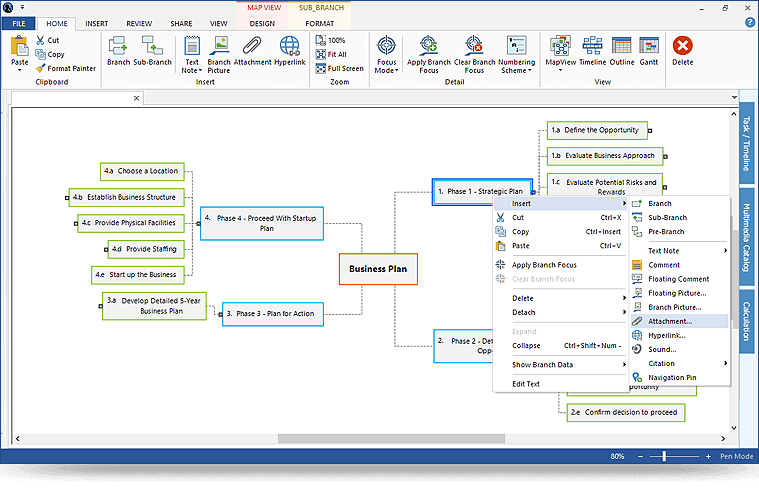The width and height of the screenshot is (759, 492).
Task: Select the Phase 3 - Plan for Action branch
Action: coord(273,314)
